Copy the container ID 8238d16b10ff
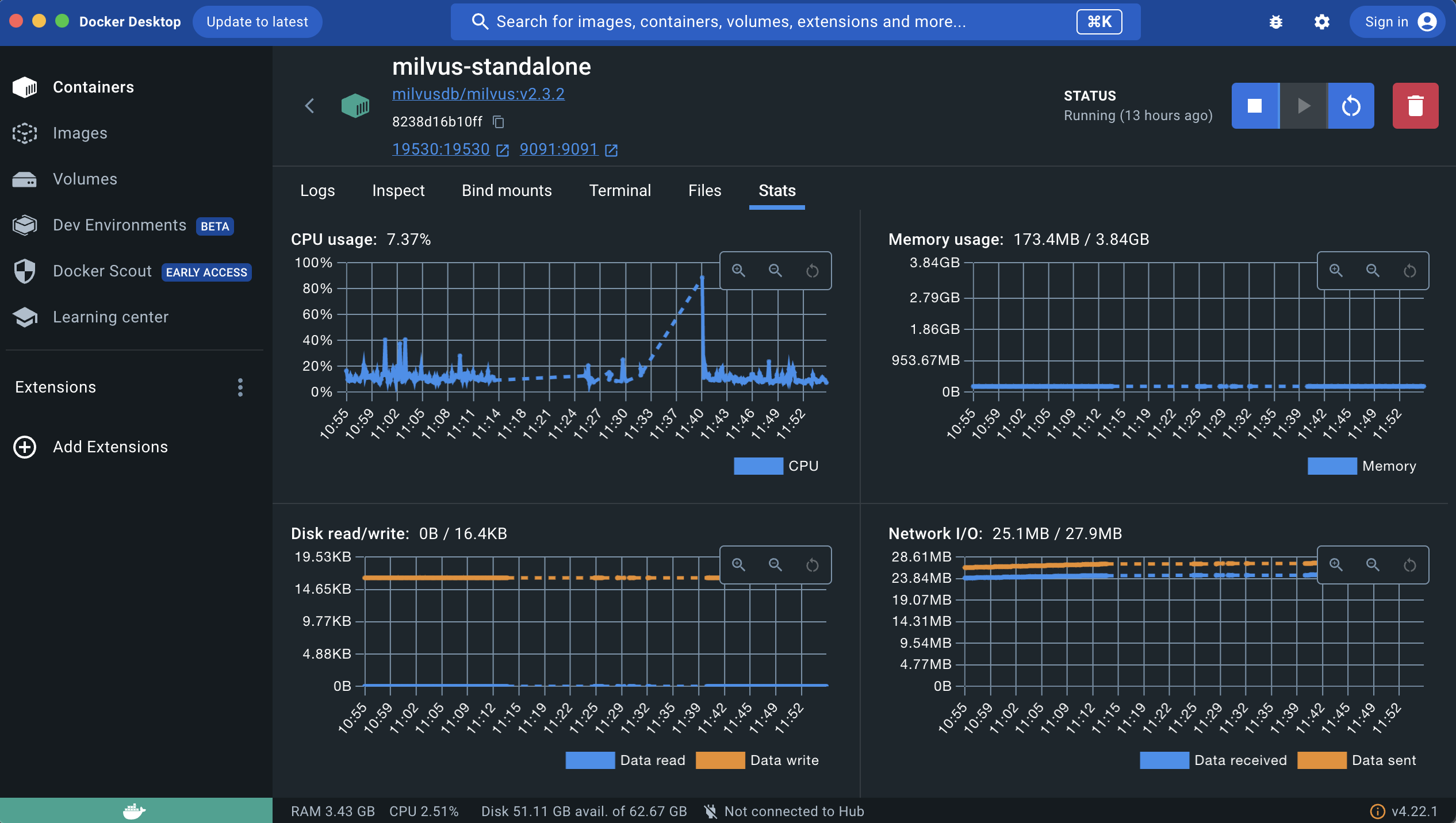Viewport: 1456px width, 823px height. click(x=499, y=122)
